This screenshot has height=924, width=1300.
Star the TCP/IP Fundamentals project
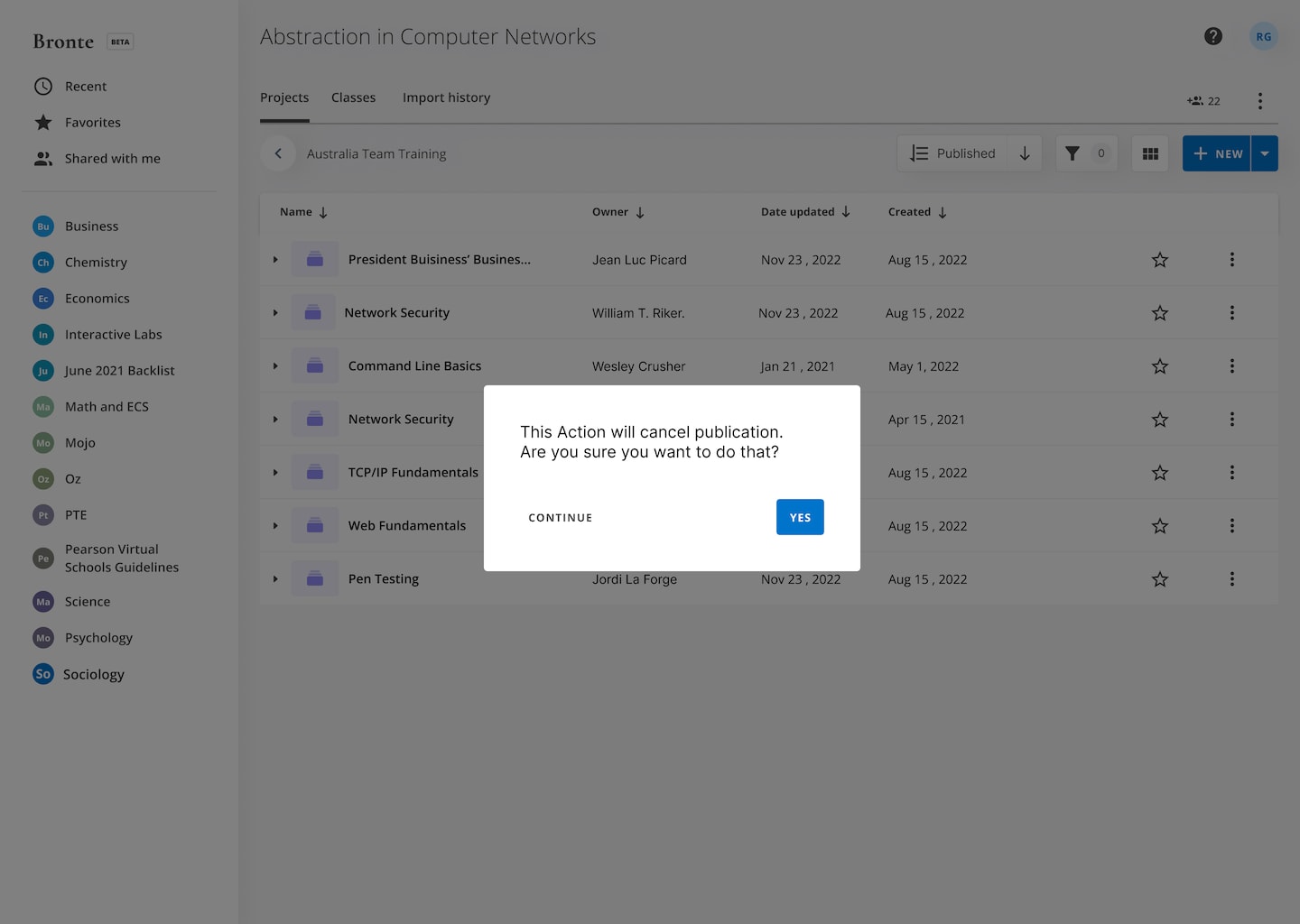(x=1160, y=473)
